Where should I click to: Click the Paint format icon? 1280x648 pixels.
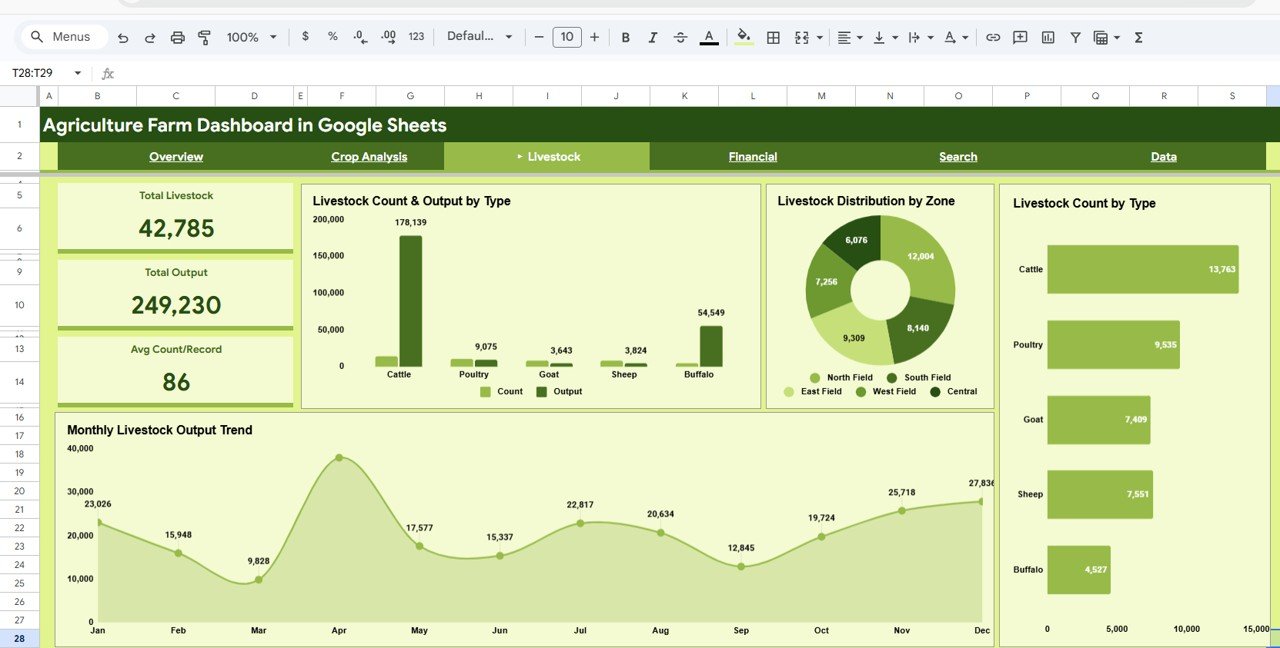(x=204, y=37)
